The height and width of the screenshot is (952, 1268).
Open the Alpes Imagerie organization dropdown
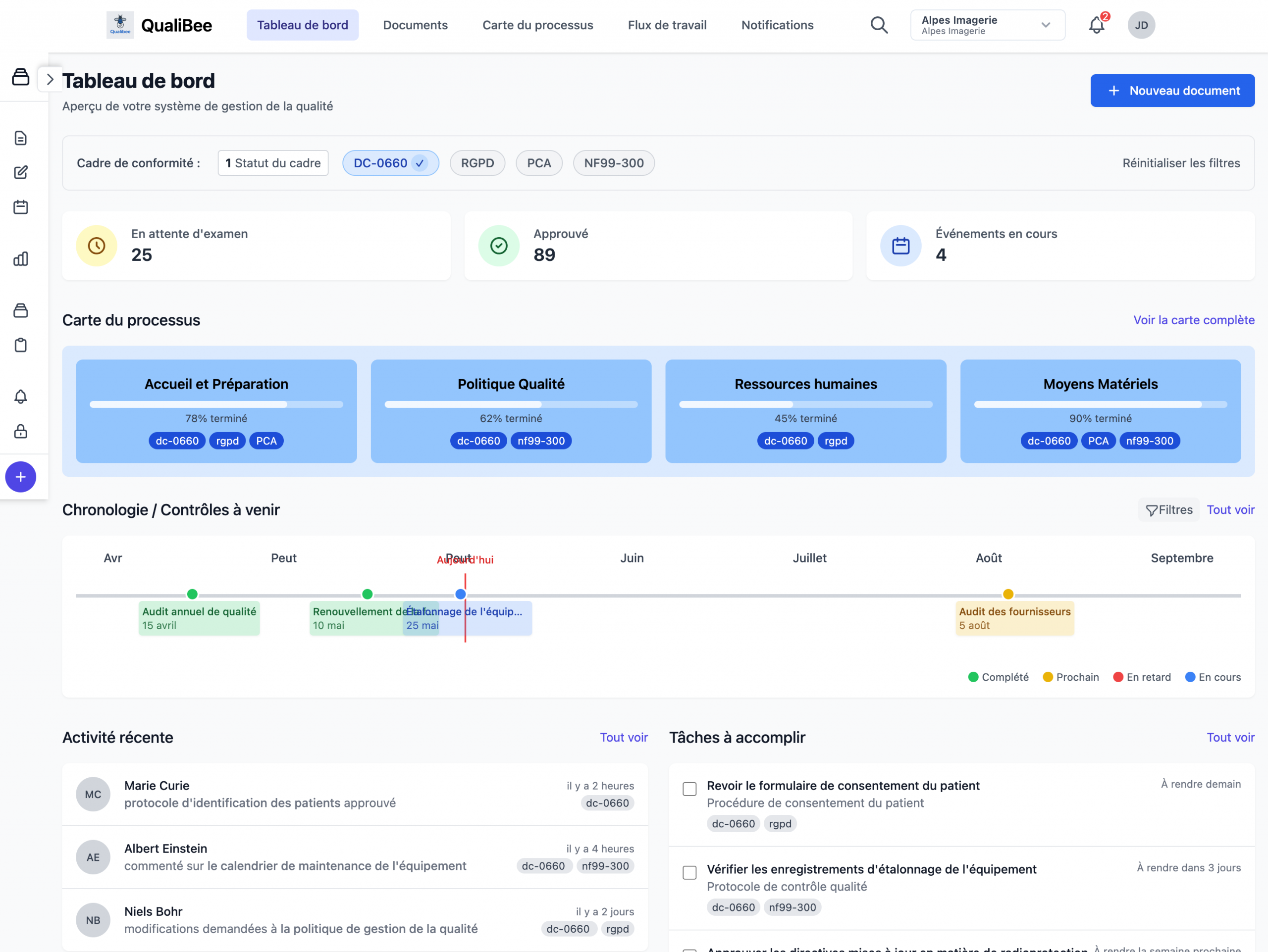point(987,25)
